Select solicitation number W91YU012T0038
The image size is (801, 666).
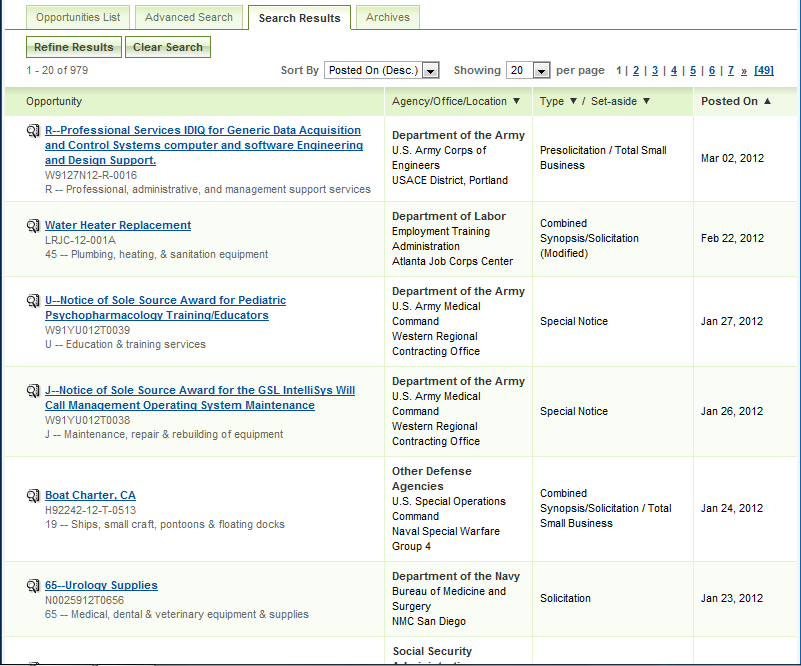click(87, 420)
